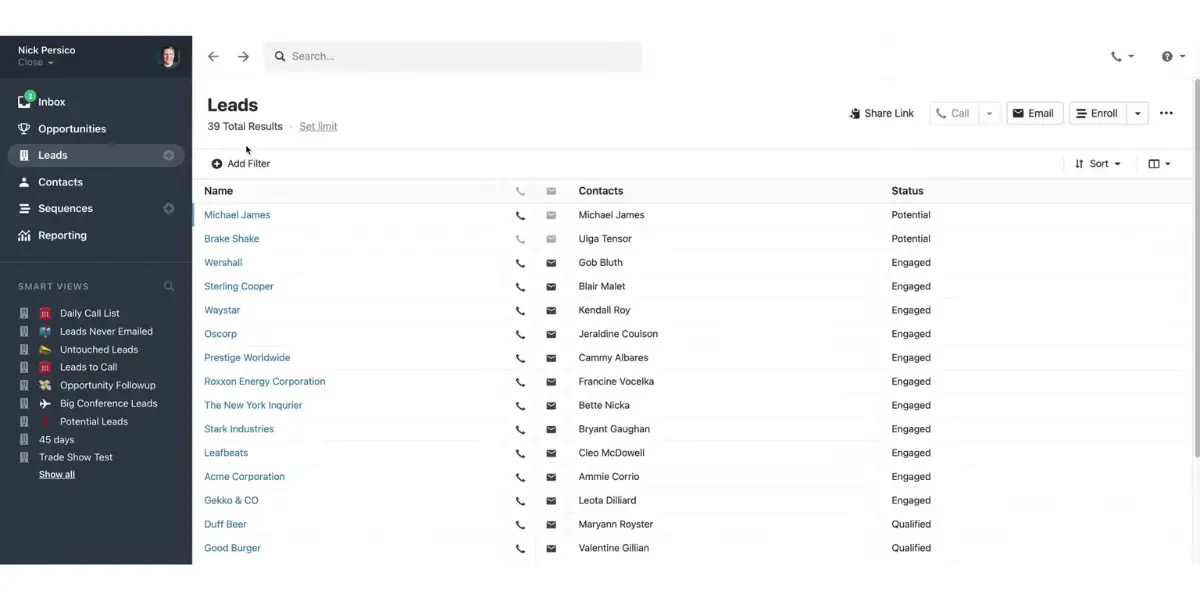The image size is (1200, 600).
Task: Click the phone icon in The New York Inquirer row
Action: [520, 406]
